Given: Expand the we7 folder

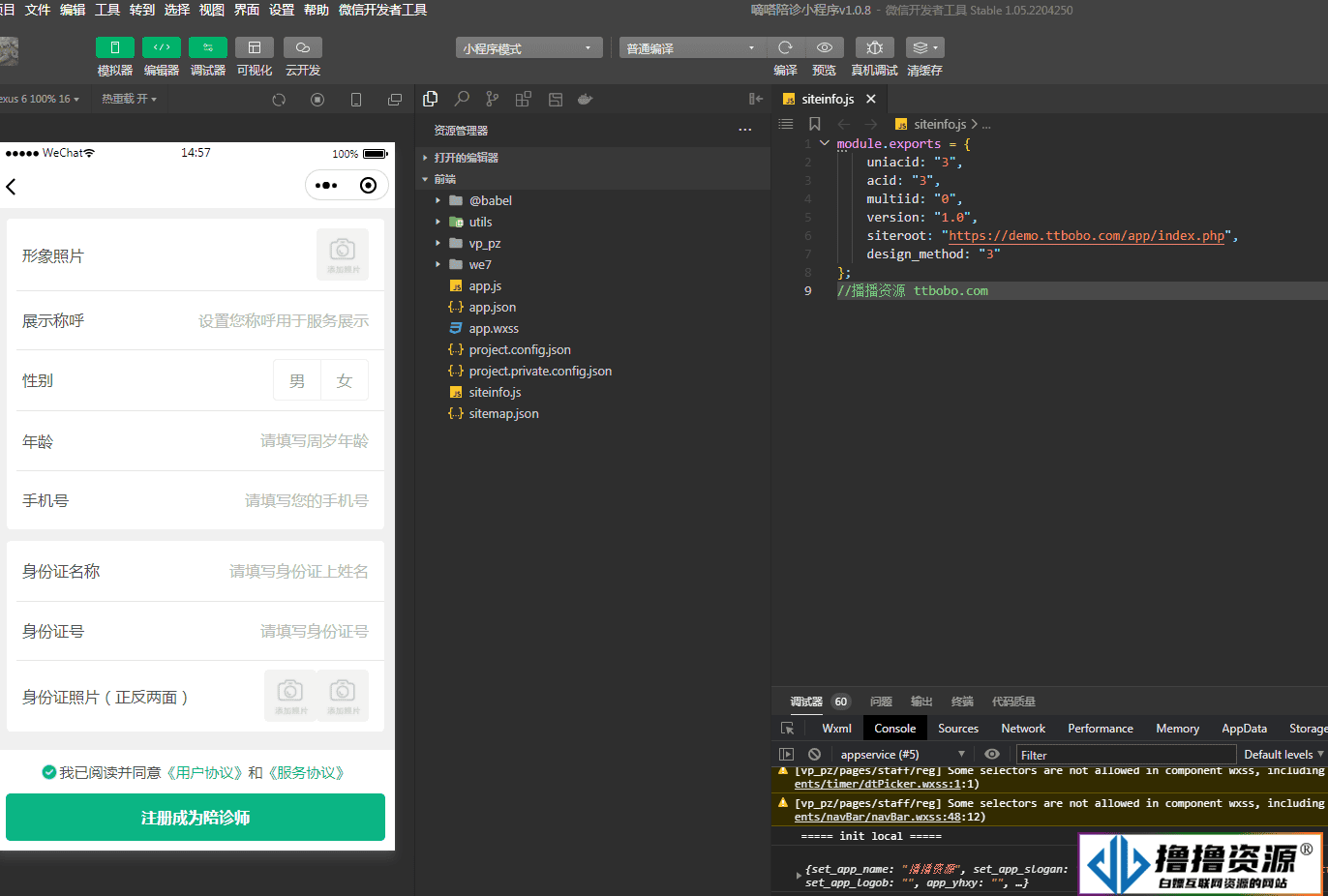Looking at the screenshot, I should pyautogui.click(x=593, y=264).
